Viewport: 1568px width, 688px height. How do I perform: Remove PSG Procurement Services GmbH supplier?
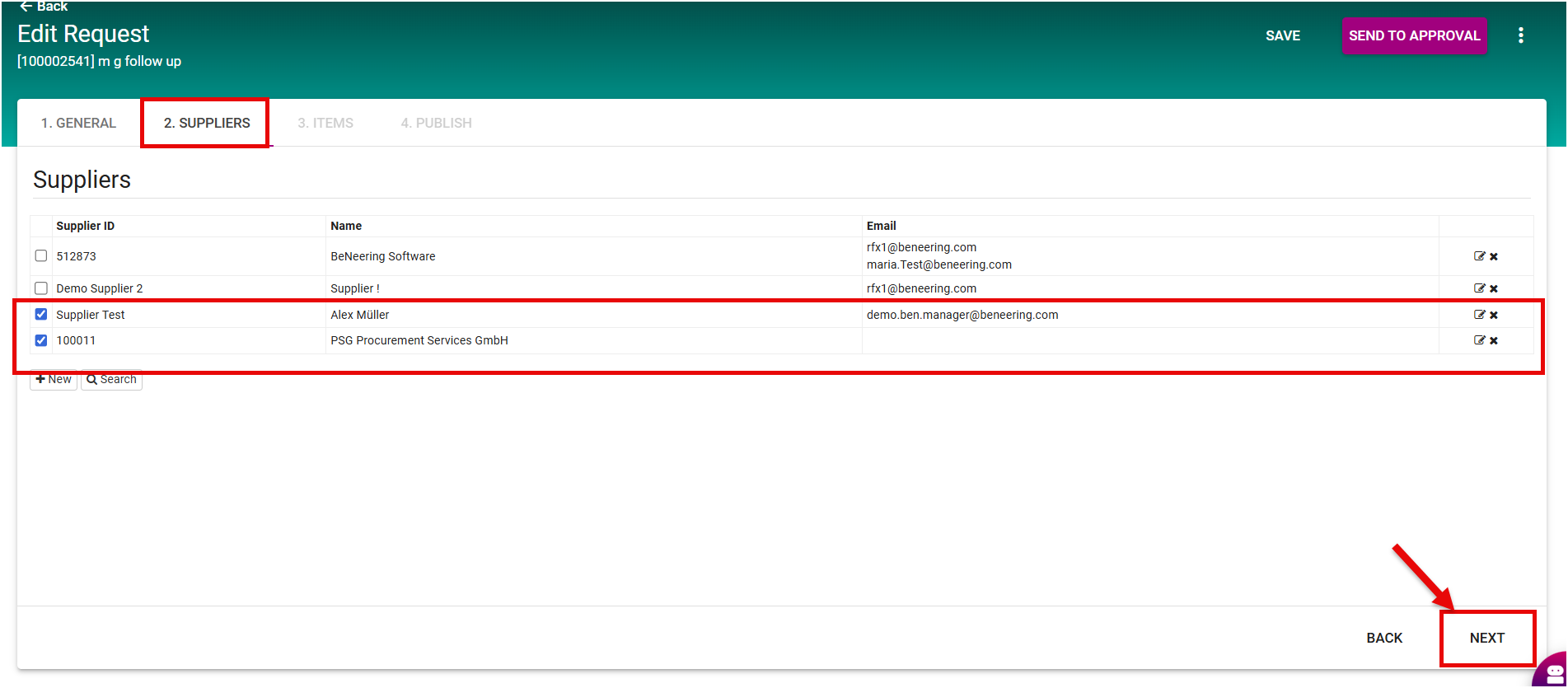[1494, 341]
